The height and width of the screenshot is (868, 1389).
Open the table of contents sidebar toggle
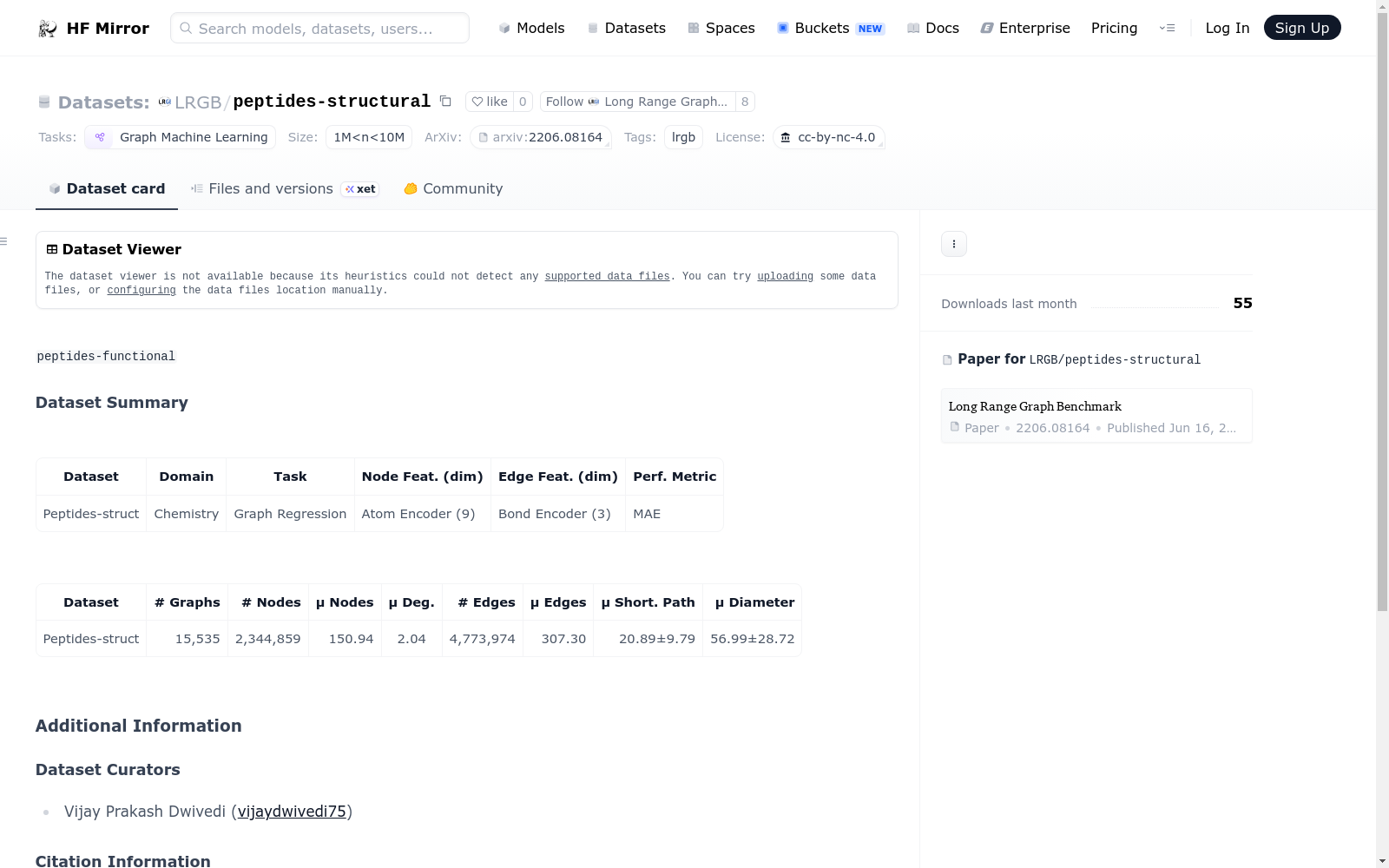4,241
